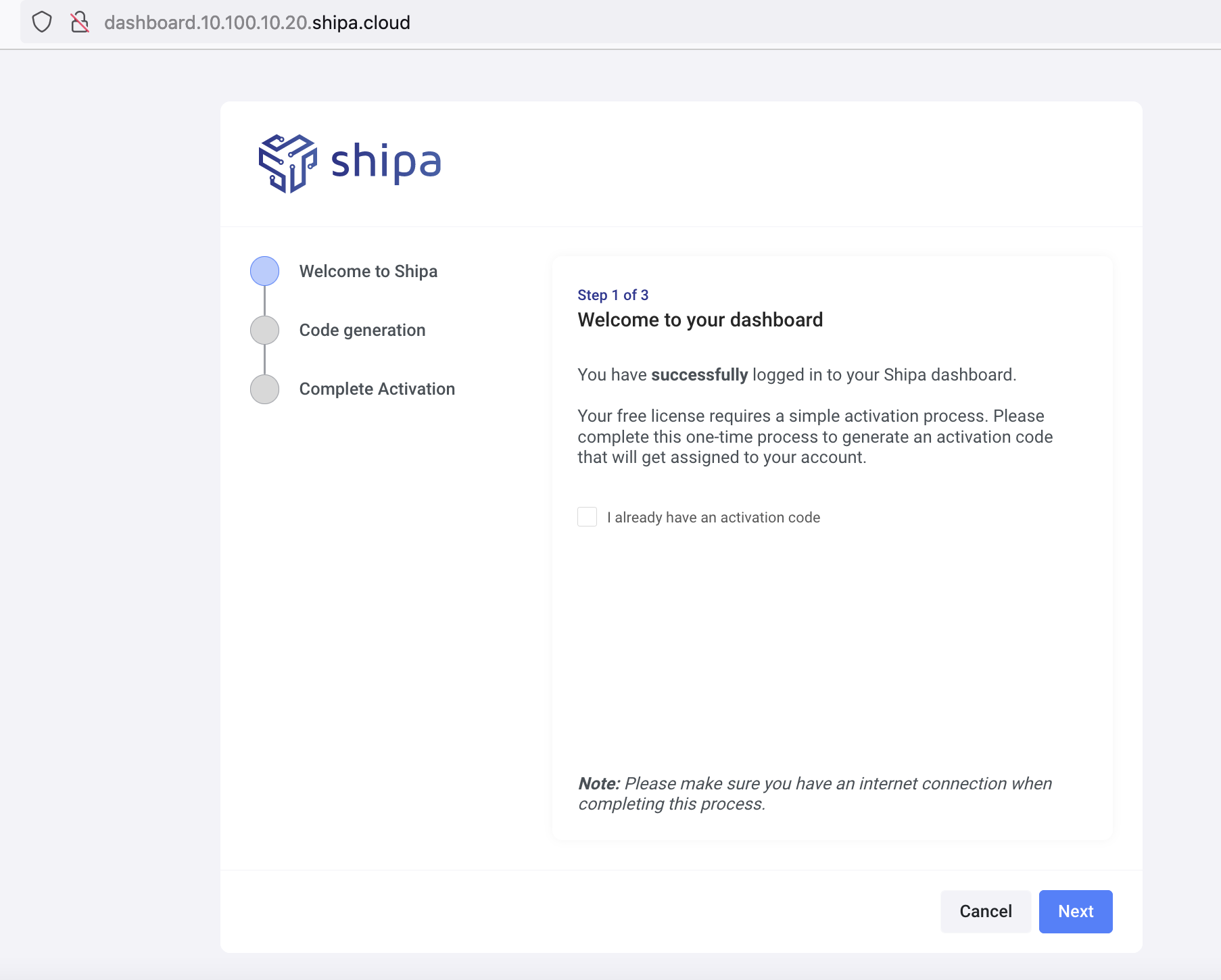Select the 'Welcome to Shipa' step circle
The width and height of the screenshot is (1221, 980).
[x=264, y=271]
